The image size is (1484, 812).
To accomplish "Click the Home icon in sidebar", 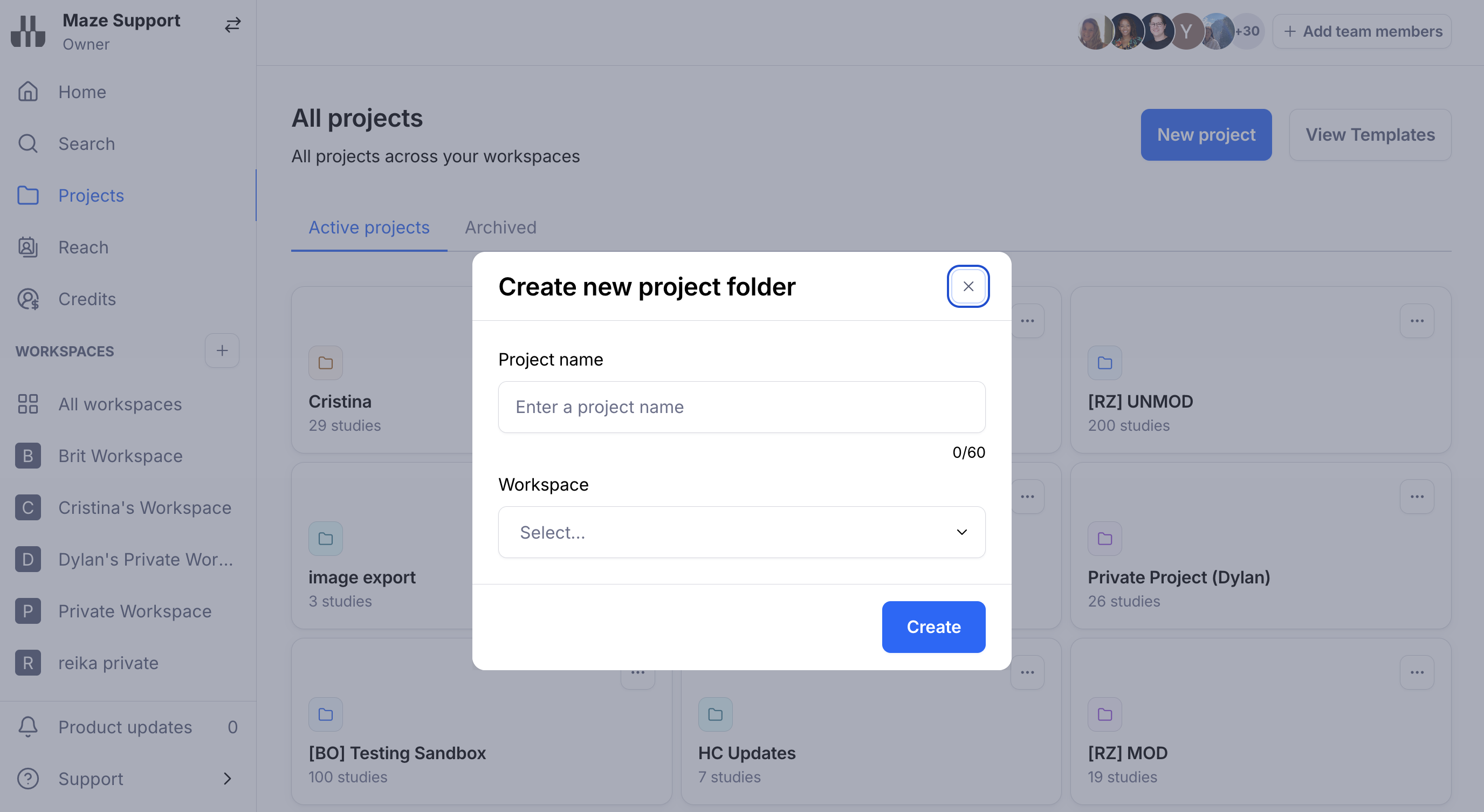I will 28,92.
